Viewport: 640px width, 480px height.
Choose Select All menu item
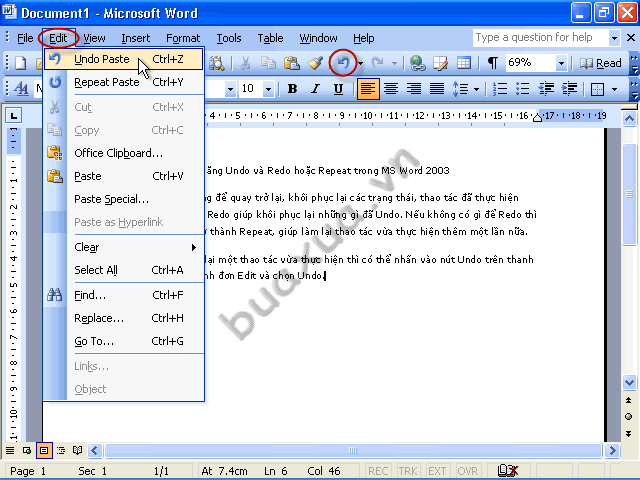[x=124, y=270]
